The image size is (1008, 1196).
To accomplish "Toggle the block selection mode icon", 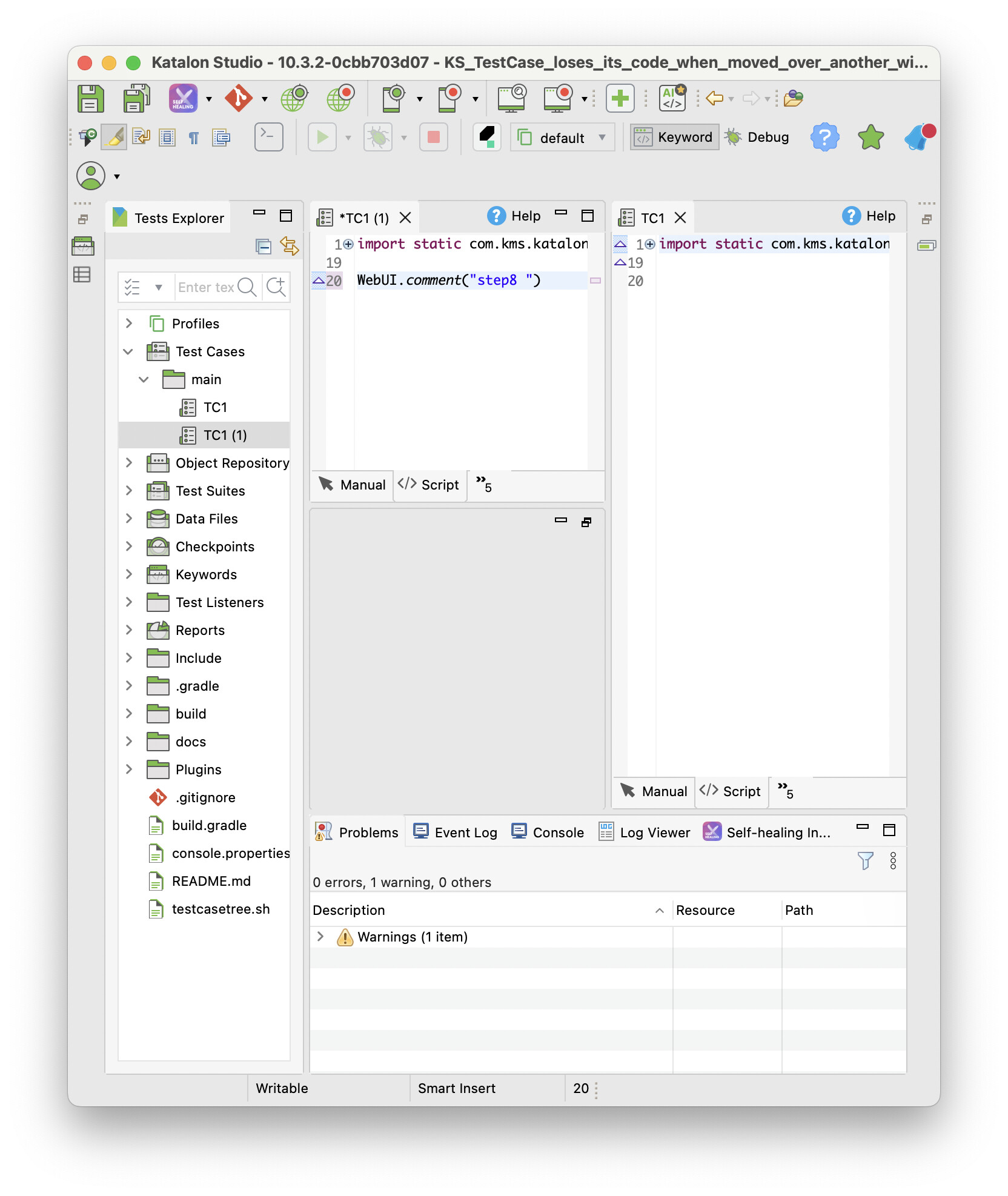I will pyautogui.click(x=167, y=138).
